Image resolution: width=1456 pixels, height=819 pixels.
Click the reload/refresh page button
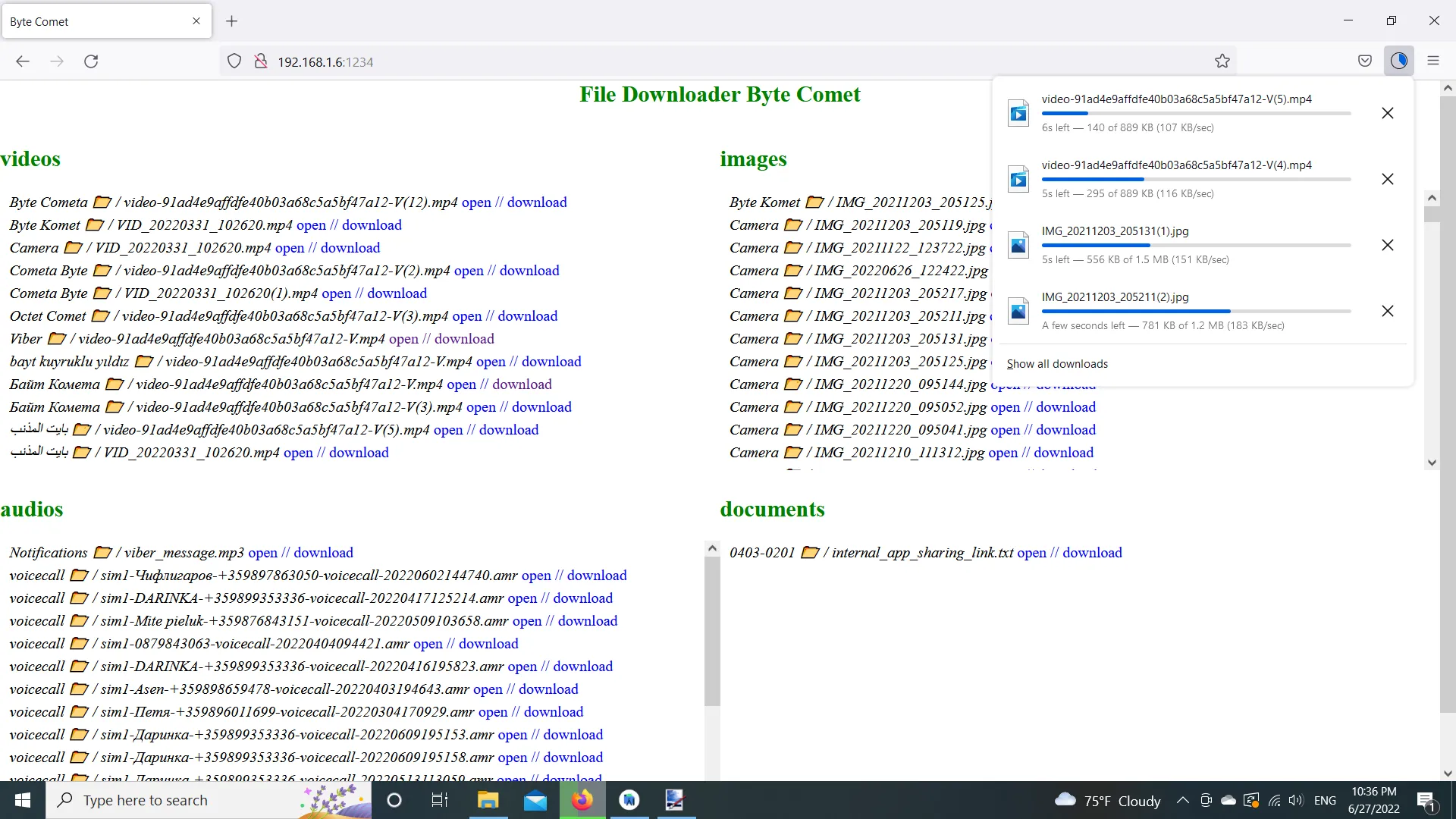click(90, 61)
